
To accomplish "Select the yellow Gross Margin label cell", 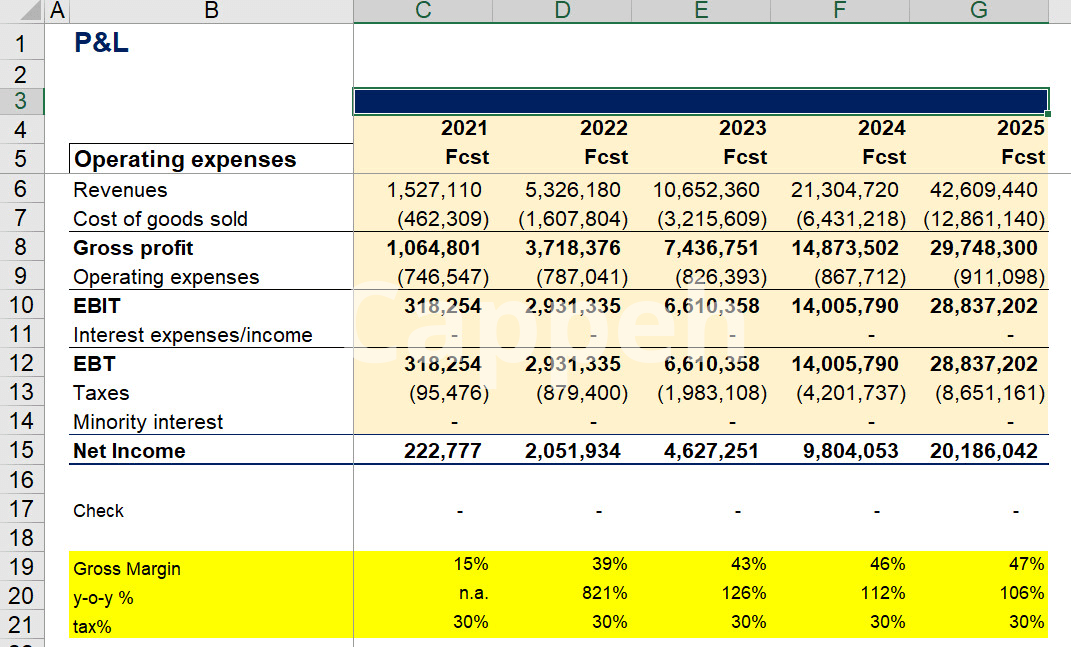I will pos(127,569).
